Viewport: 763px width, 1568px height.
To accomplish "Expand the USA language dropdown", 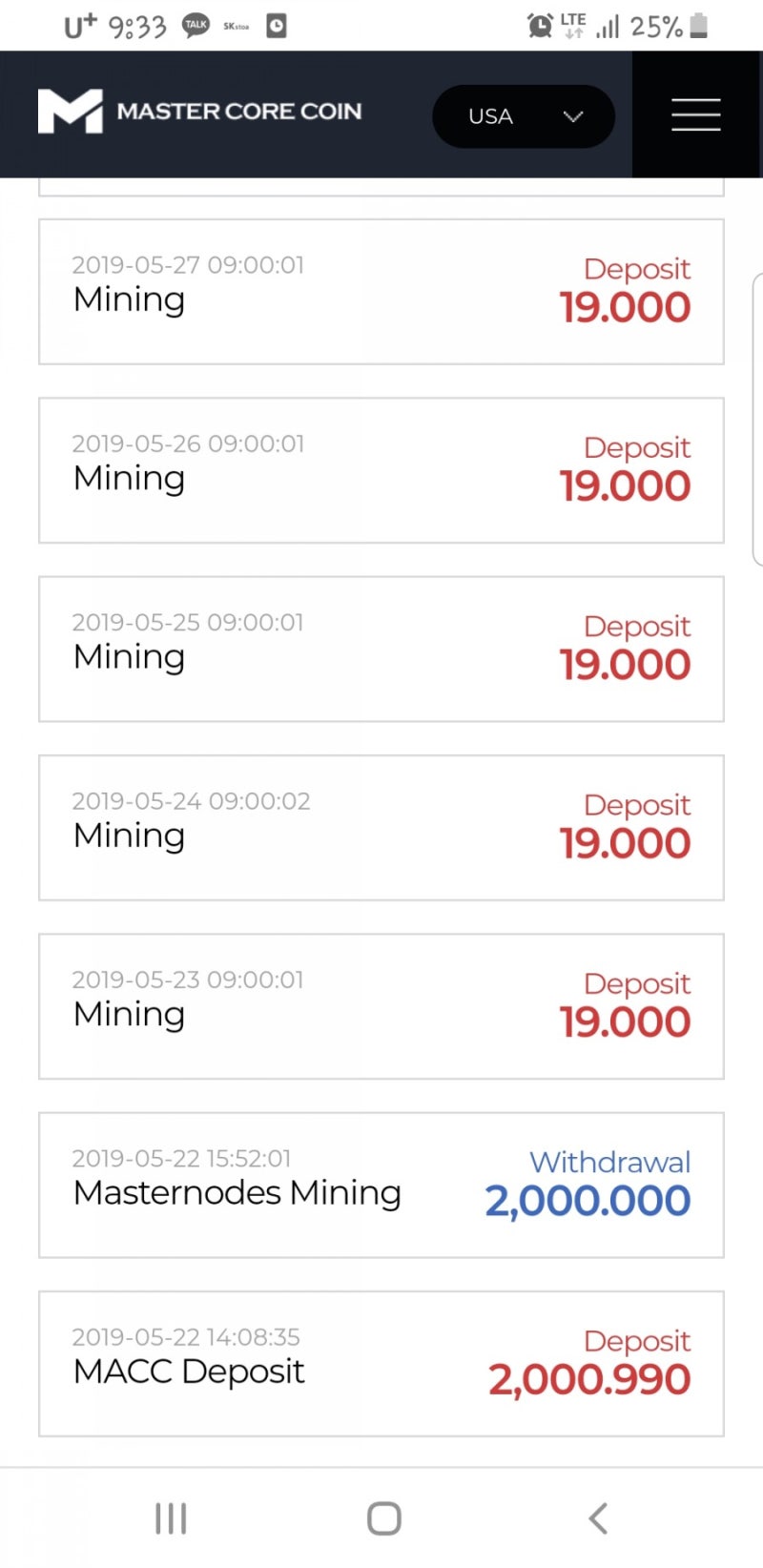I will pos(523,116).
